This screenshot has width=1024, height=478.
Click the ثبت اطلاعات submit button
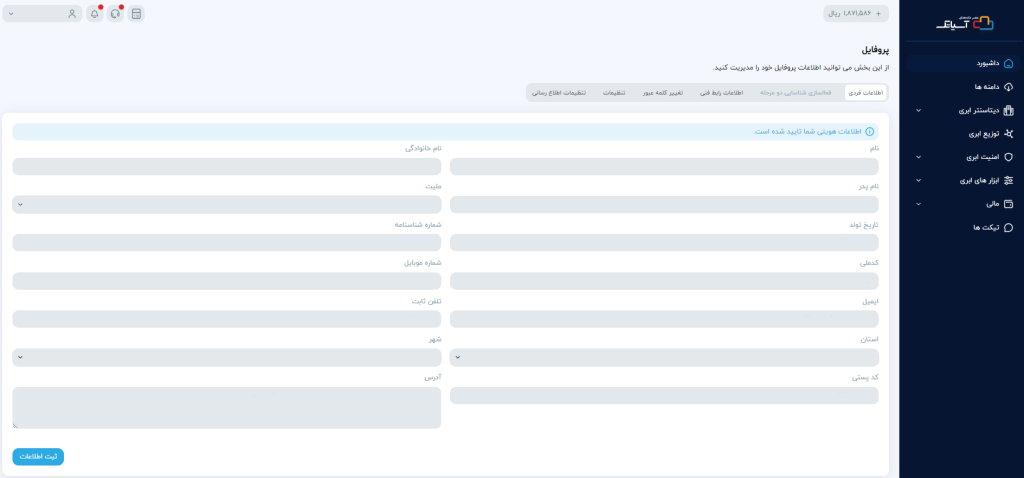pyautogui.click(x=38, y=456)
